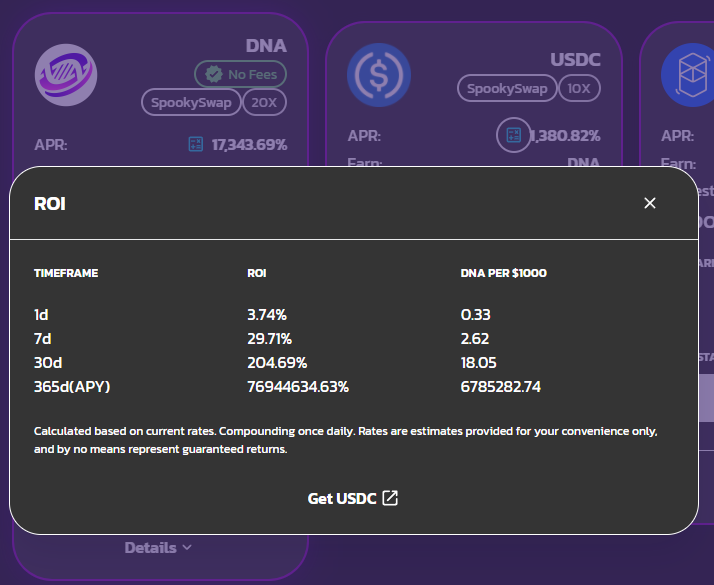Screen dimensions: 714x585
Task: Click the 204.69% ROI value
Action: tap(277, 363)
